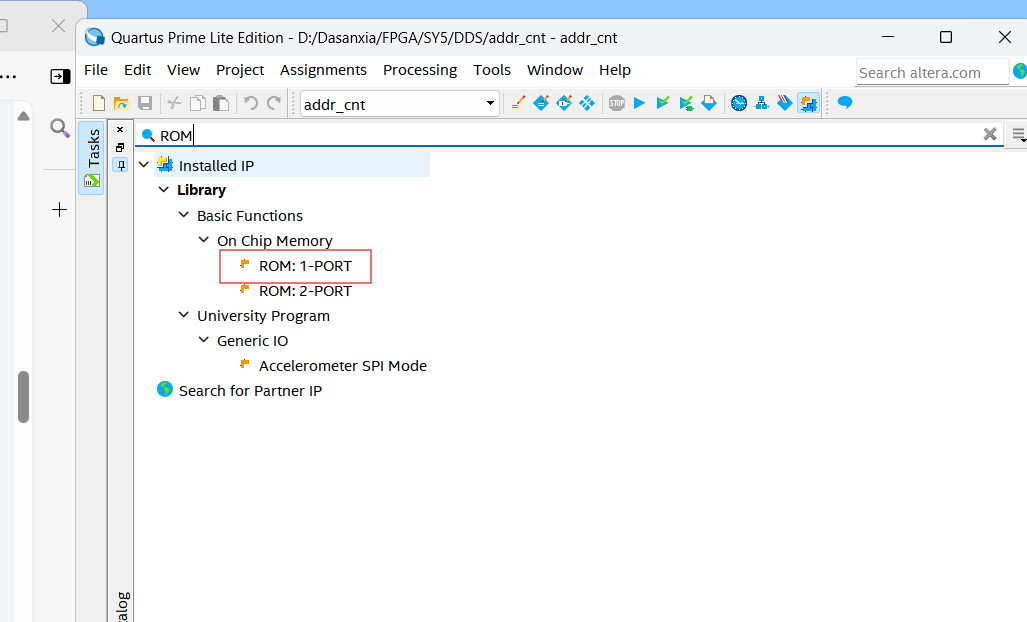Click the Paste clipboard icon
1027x622 pixels.
(221, 103)
